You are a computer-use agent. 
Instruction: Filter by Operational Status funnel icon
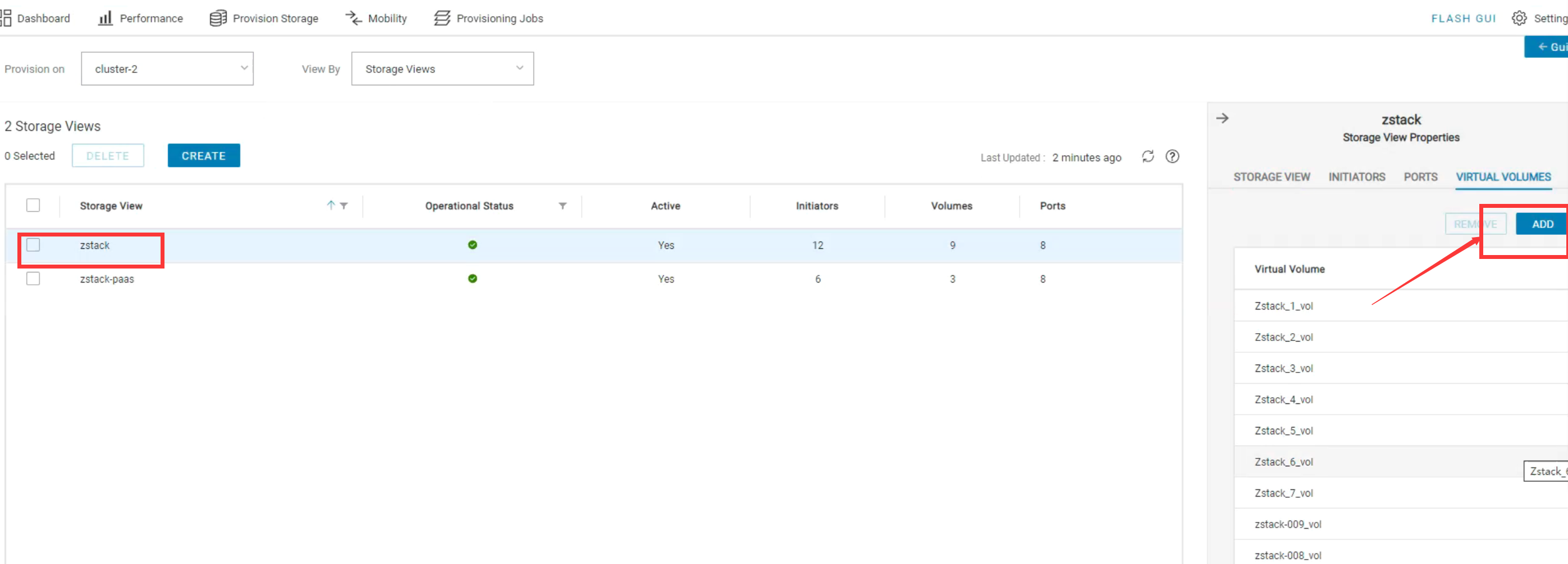click(x=563, y=206)
